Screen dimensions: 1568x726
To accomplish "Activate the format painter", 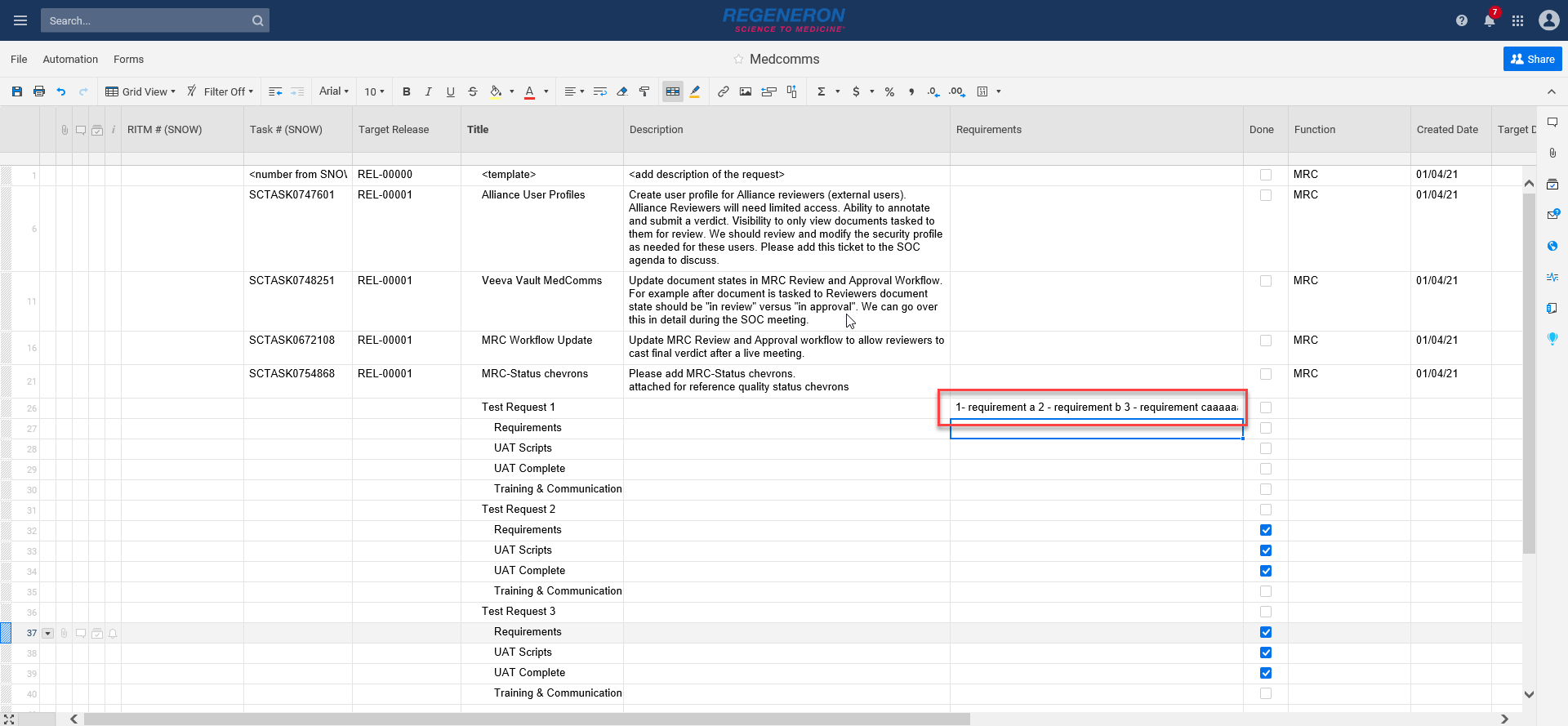I will pyautogui.click(x=644, y=91).
